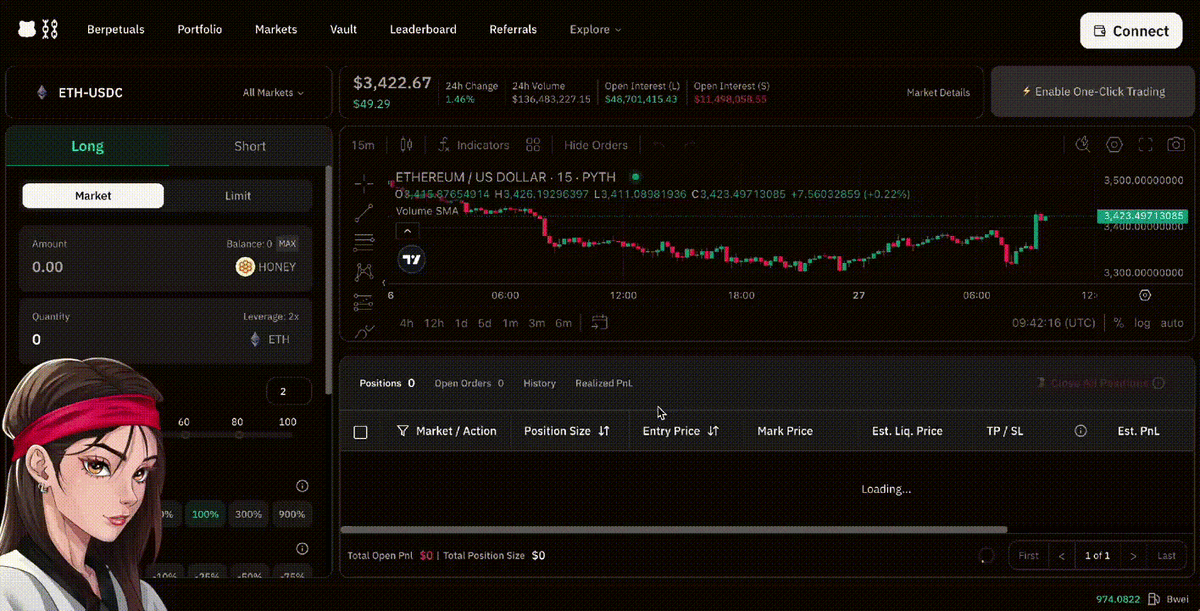Switch to the Open Orders tab
Viewport: 1200px width, 611px height.
pos(469,383)
